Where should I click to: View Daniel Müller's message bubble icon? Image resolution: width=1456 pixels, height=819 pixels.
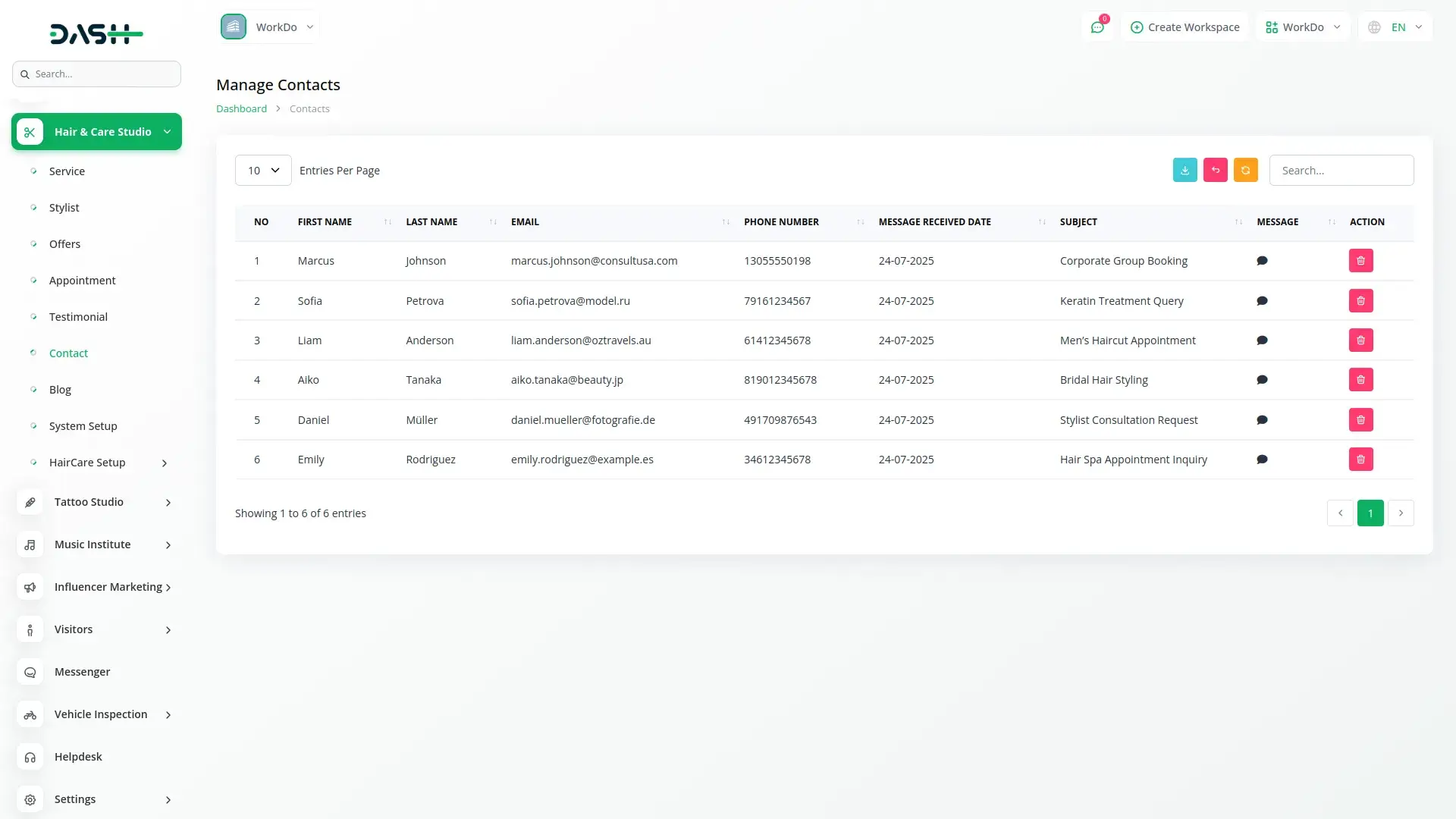click(x=1262, y=420)
